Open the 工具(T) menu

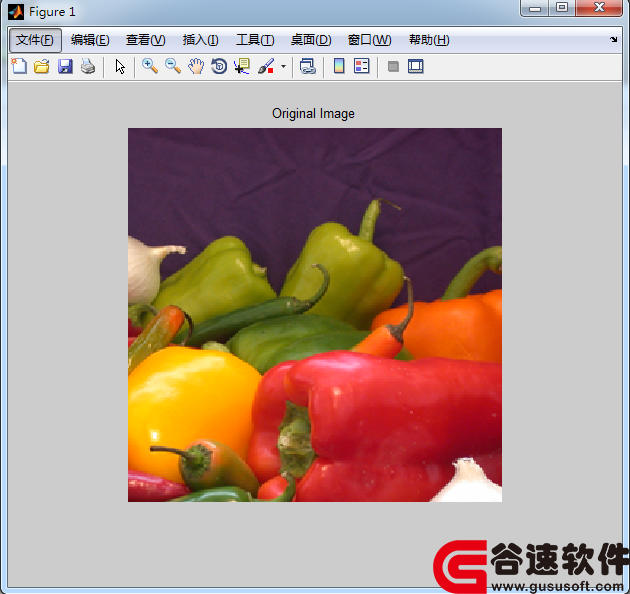[255, 40]
